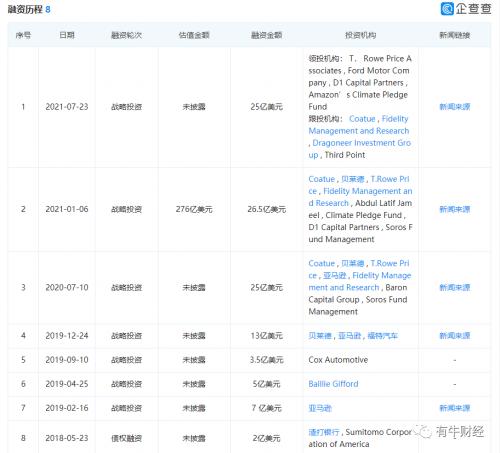
Task: Open 新闻来源 link for 2021-07-23 round
Action: tap(455, 107)
